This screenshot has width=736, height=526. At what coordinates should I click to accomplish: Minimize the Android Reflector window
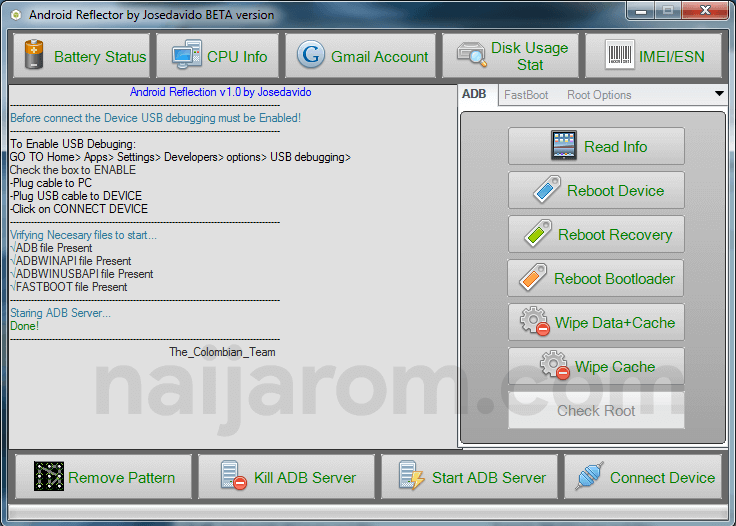coord(641,11)
